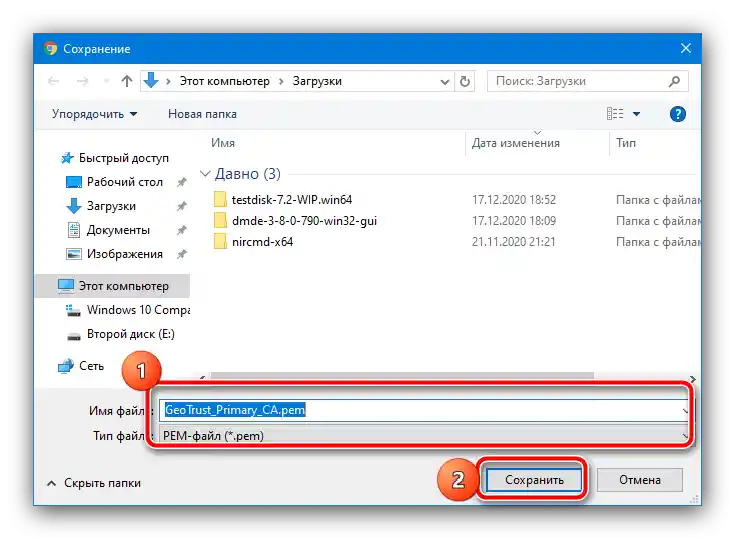This screenshot has width=735, height=539.
Task: Create folder with "Новая папка"
Action: click(x=202, y=114)
